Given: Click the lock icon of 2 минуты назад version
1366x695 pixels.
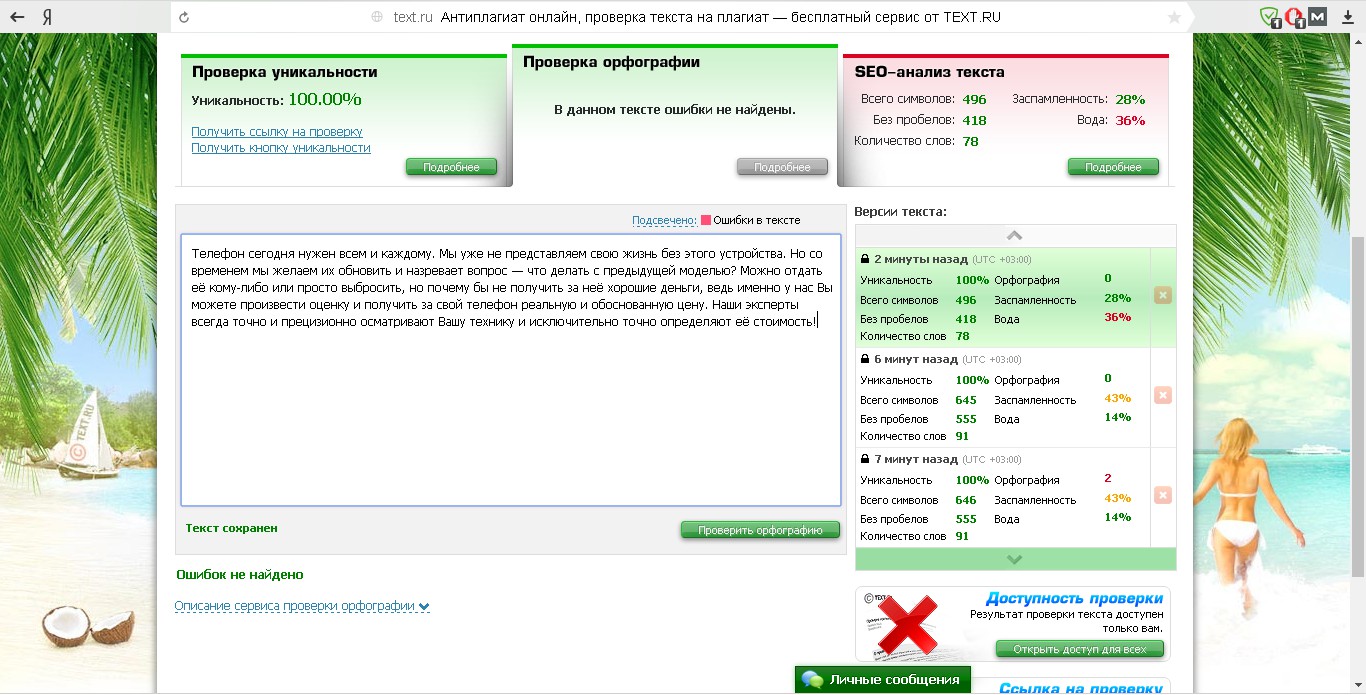Looking at the screenshot, I should 865,259.
